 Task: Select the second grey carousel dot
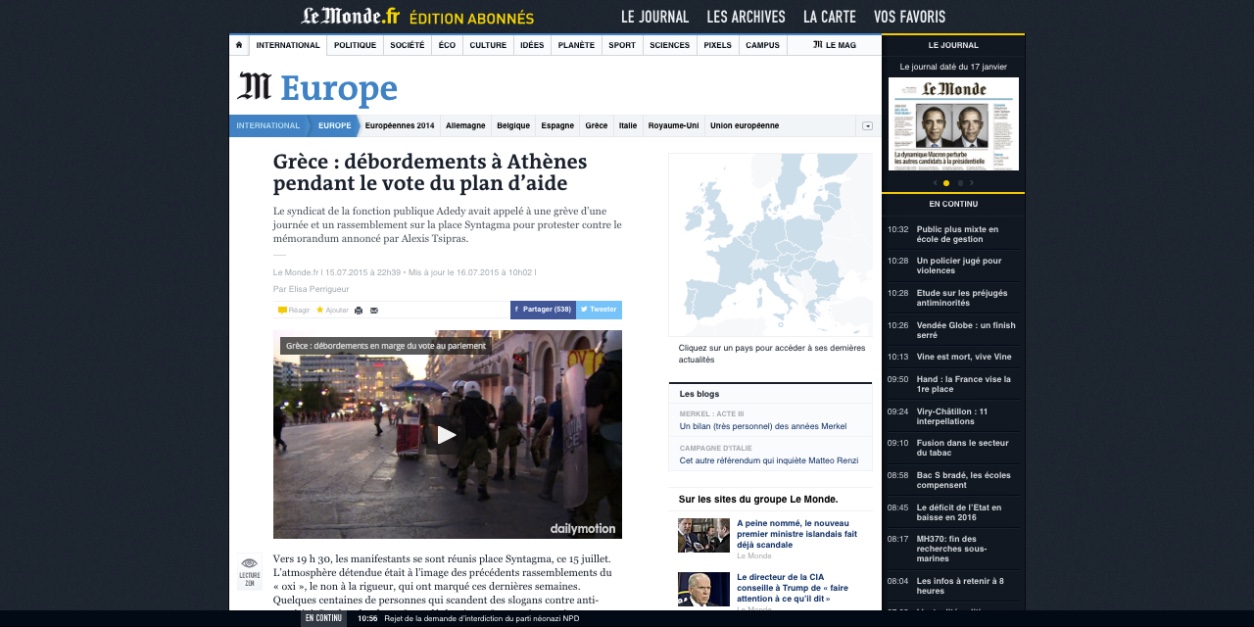[960, 183]
